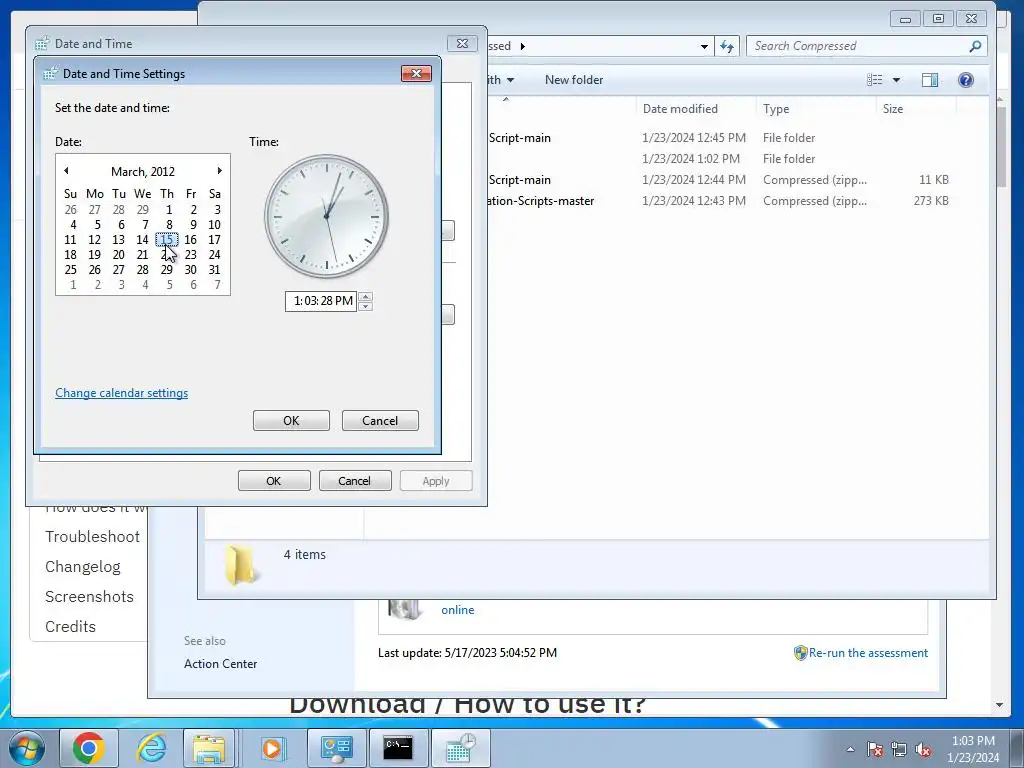Increase time with up spinner arrow
The height and width of the screenshot is (768, 1024).
coord(366,296)
